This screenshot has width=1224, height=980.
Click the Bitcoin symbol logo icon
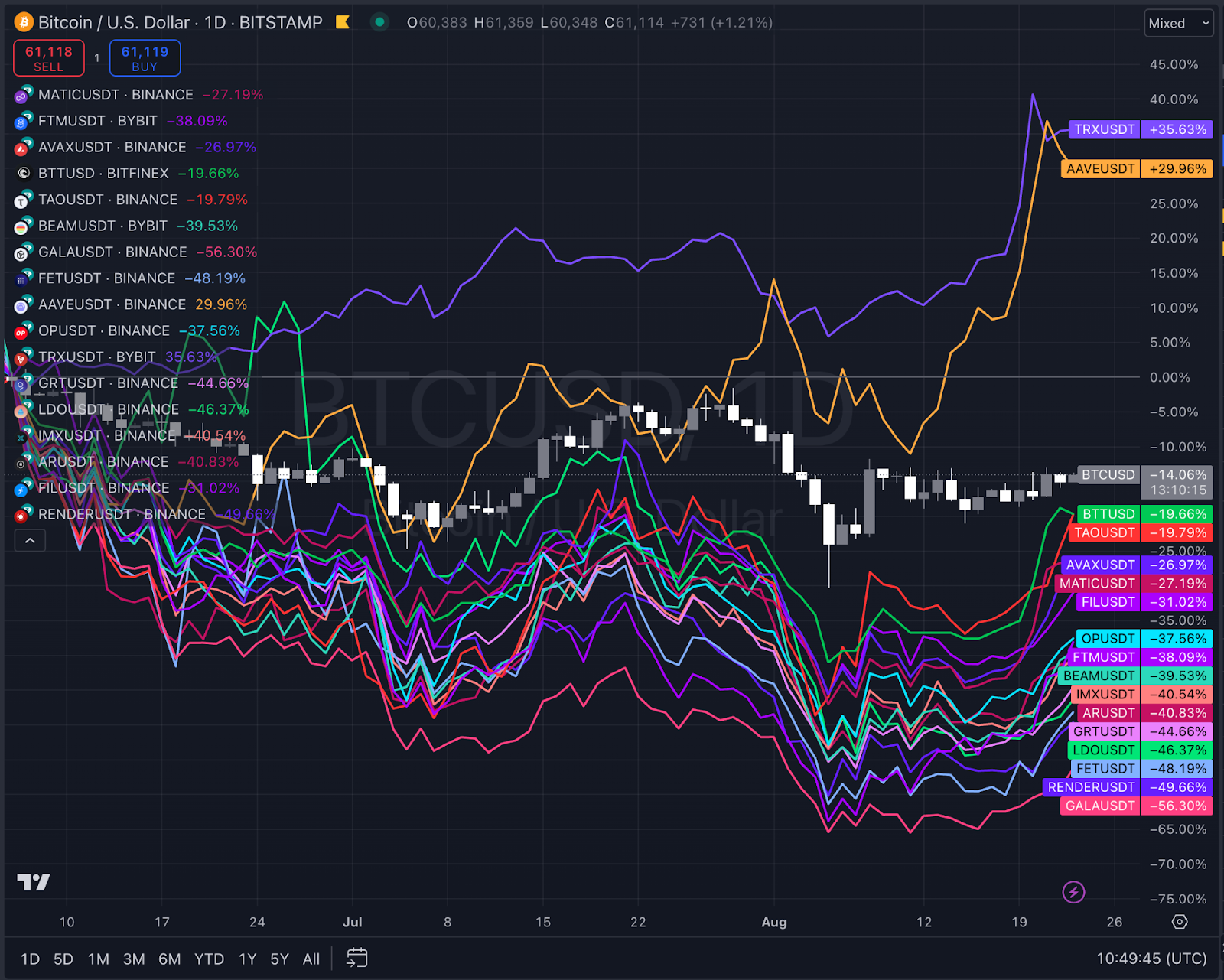24,22
